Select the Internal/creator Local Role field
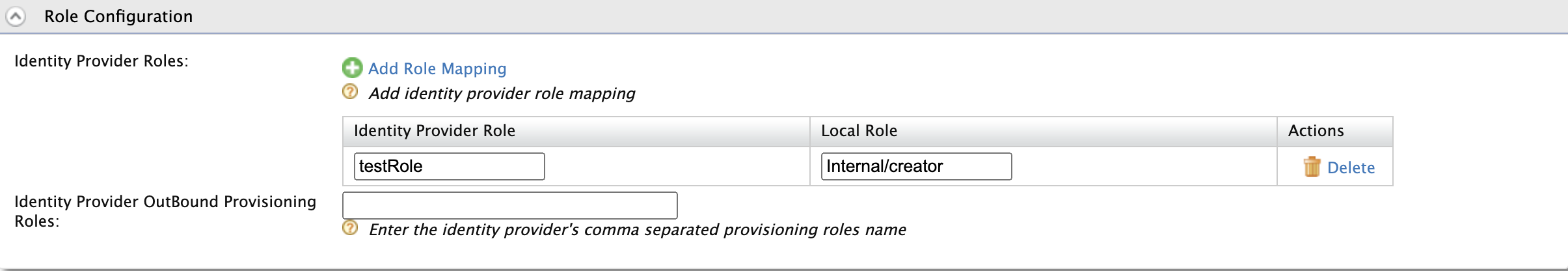 (916, 166)
